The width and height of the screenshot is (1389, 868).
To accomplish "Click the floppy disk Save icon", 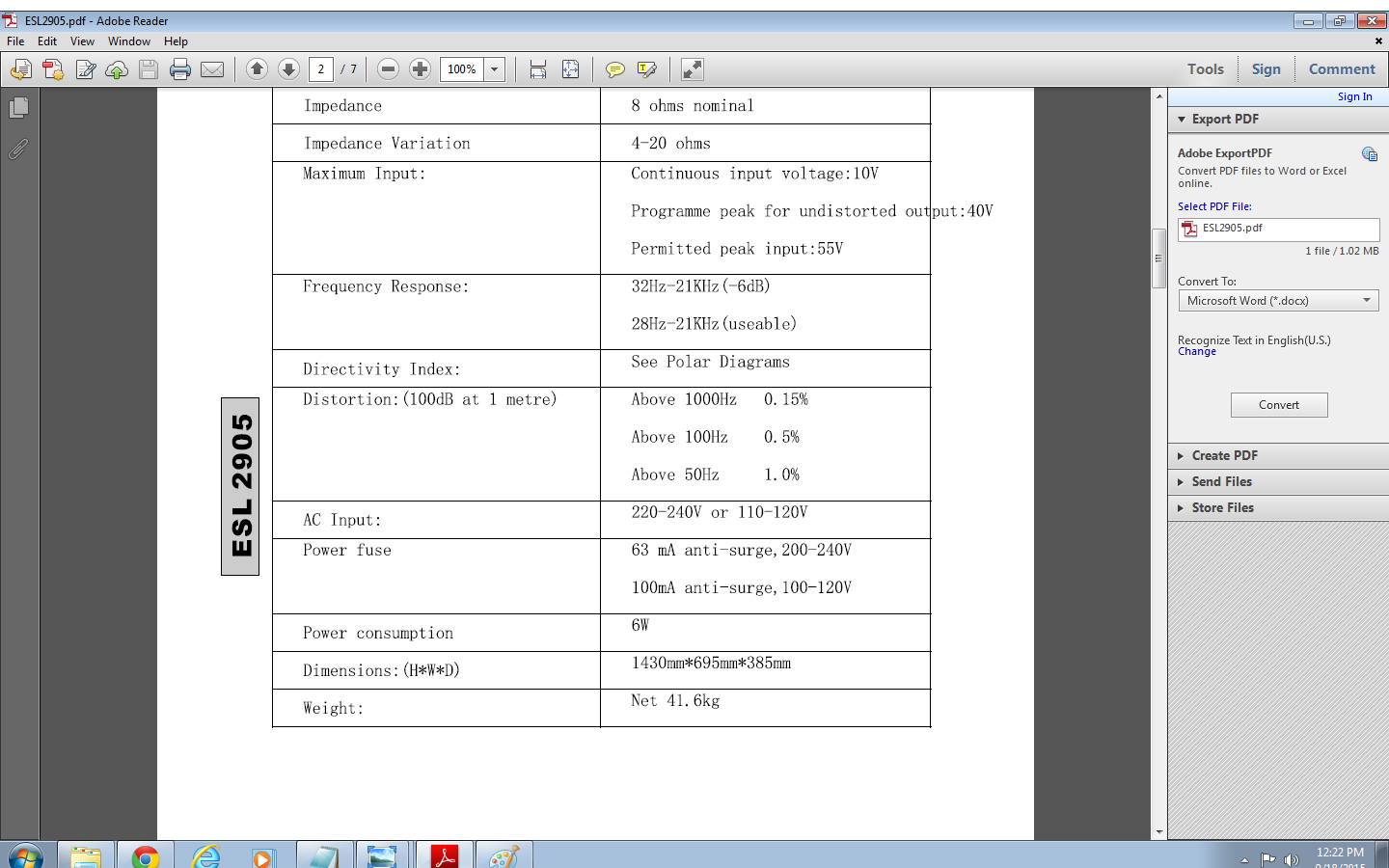I will coord(149,69).
